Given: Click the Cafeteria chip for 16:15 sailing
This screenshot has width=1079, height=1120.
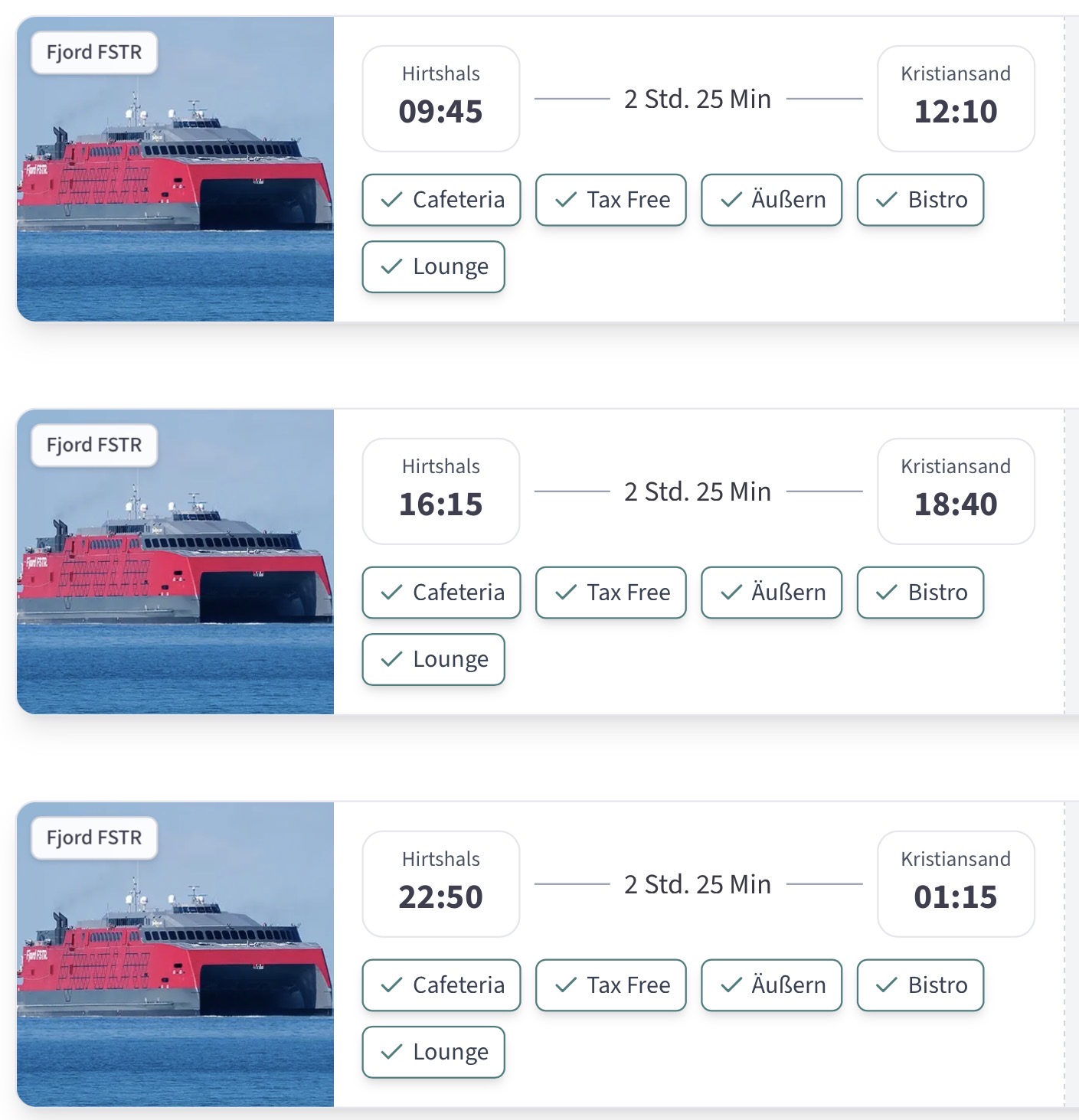Looking at the screenshot, I should pyautogui.click(x=441, y=593).
